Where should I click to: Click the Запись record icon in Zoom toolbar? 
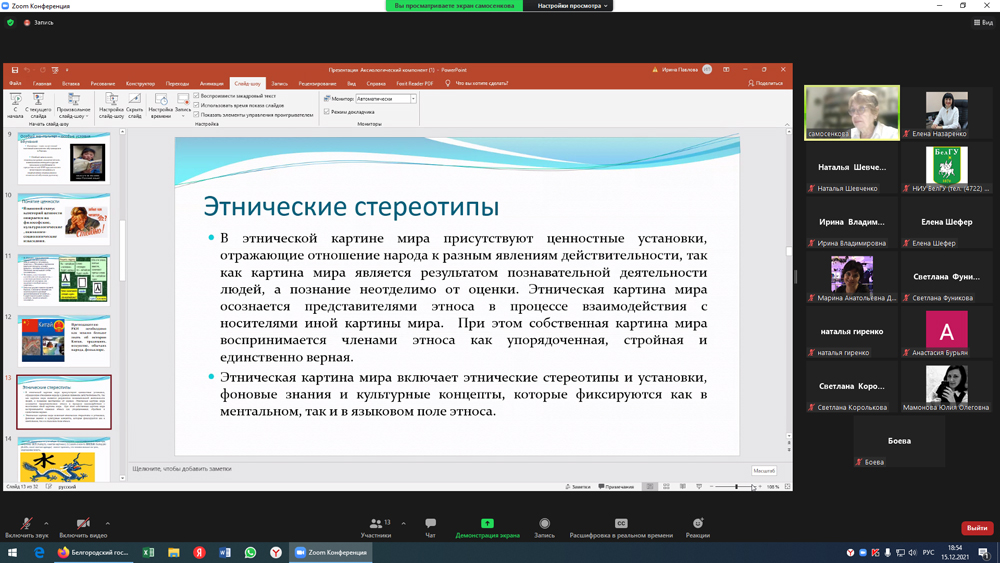click(544, 526)
